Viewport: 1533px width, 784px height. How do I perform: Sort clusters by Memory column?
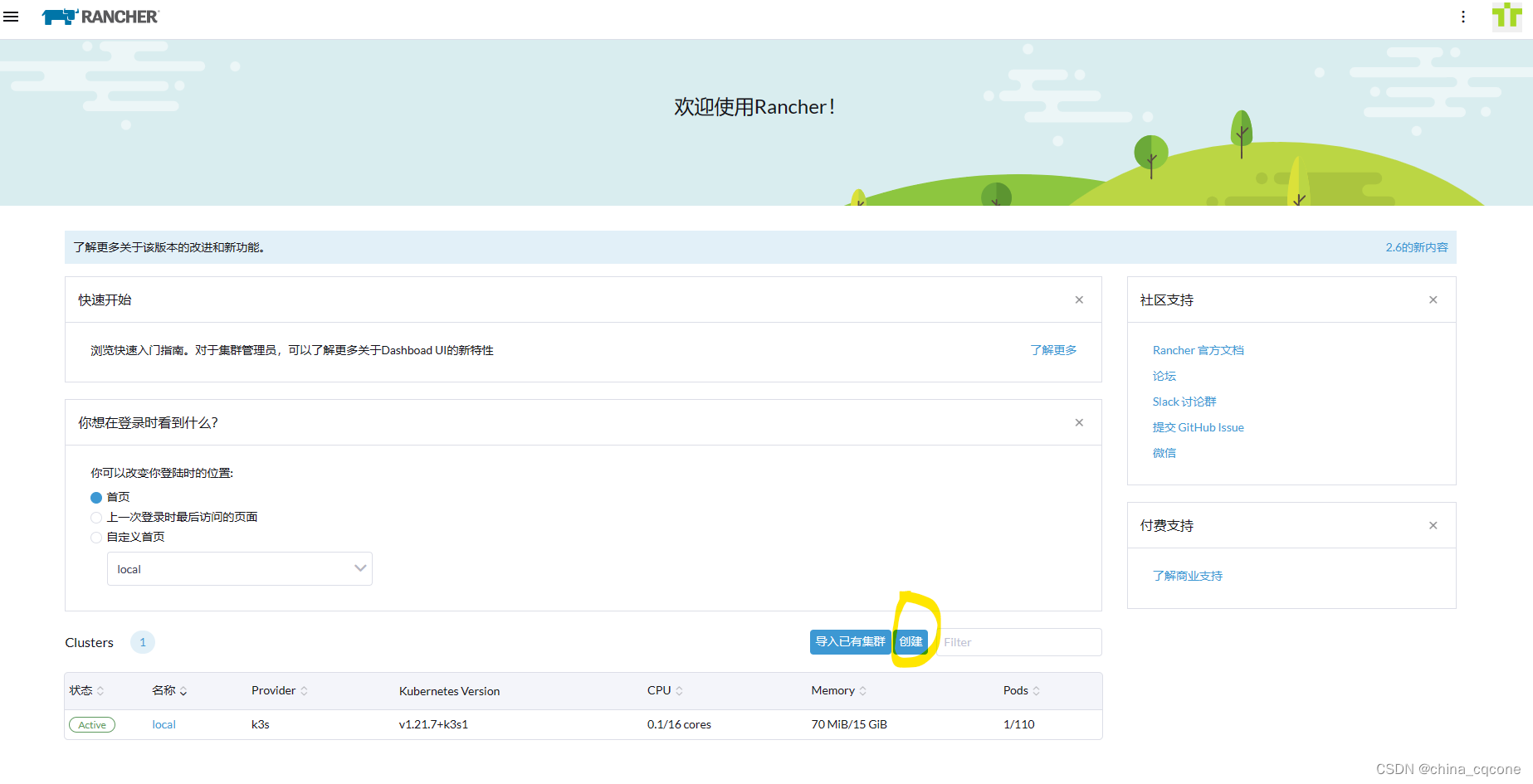pyautogui.click(x=839, y=690)
